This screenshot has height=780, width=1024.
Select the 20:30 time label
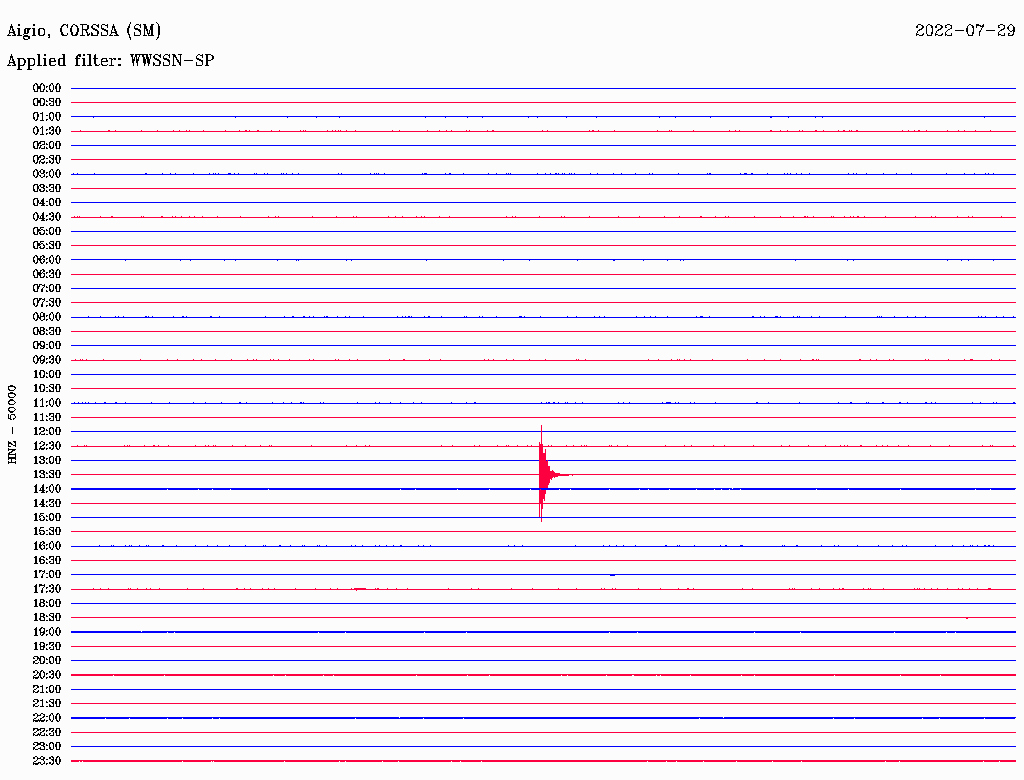pyautogui.click(x=47, y=675)
